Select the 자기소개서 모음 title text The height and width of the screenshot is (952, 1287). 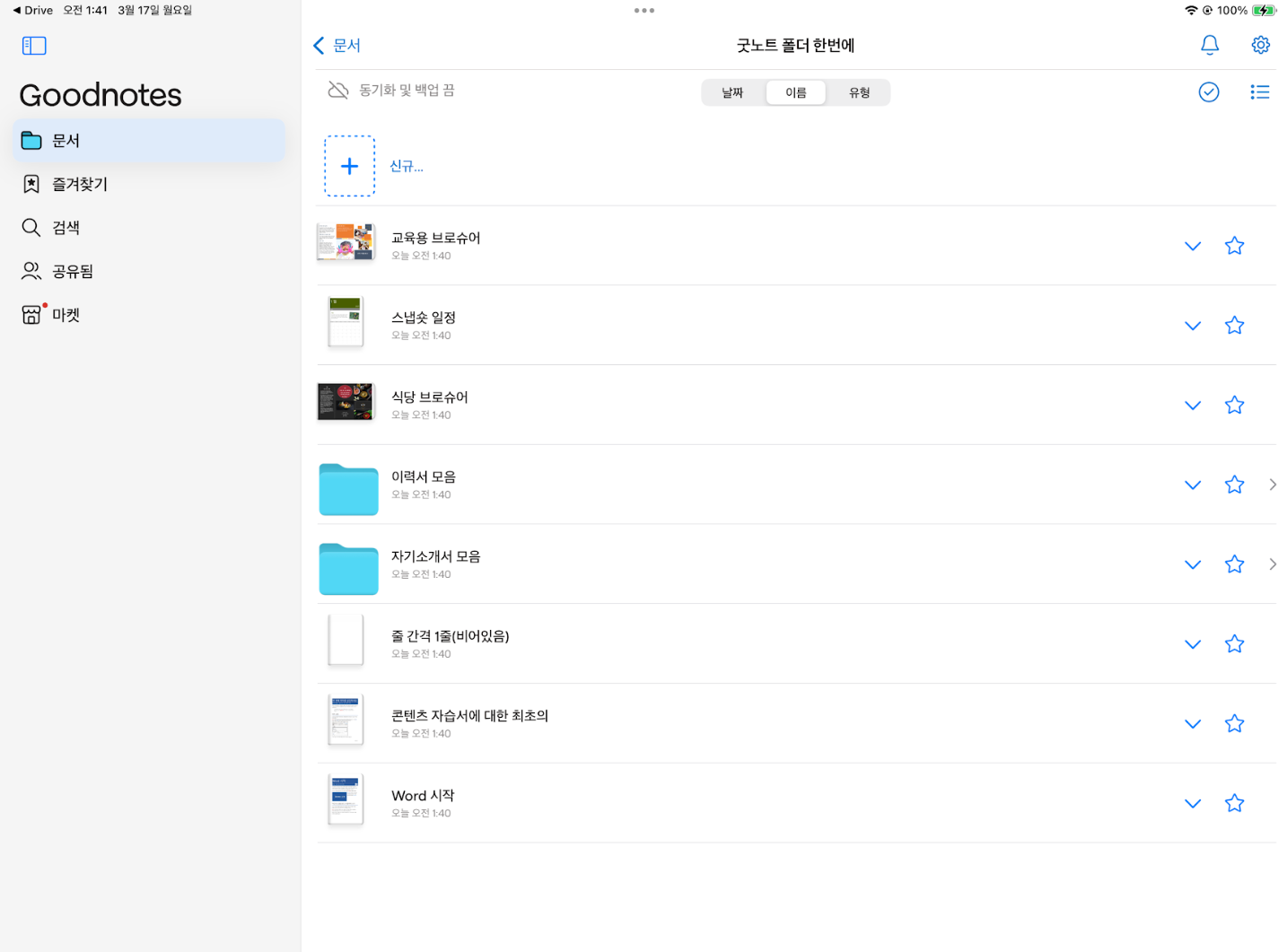(x=435, y=556)
